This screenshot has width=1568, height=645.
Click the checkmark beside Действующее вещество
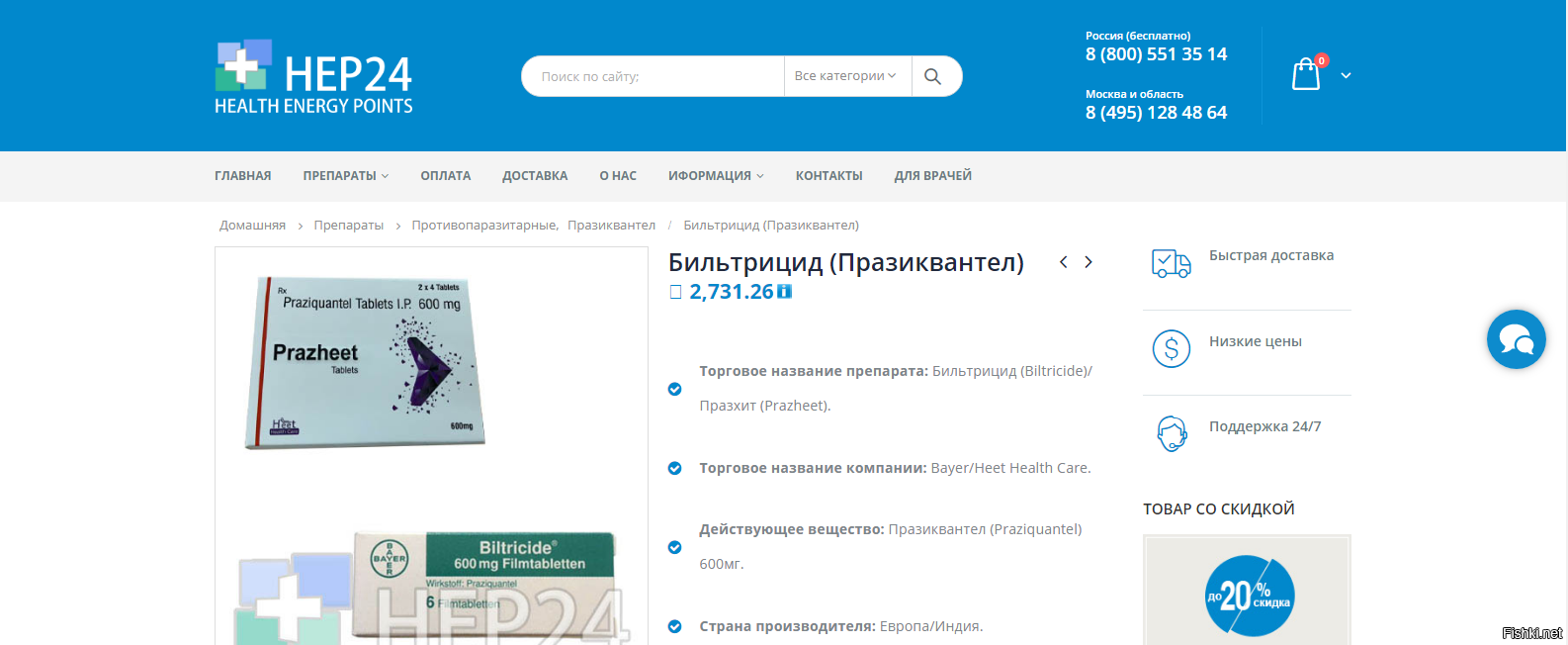675,547
